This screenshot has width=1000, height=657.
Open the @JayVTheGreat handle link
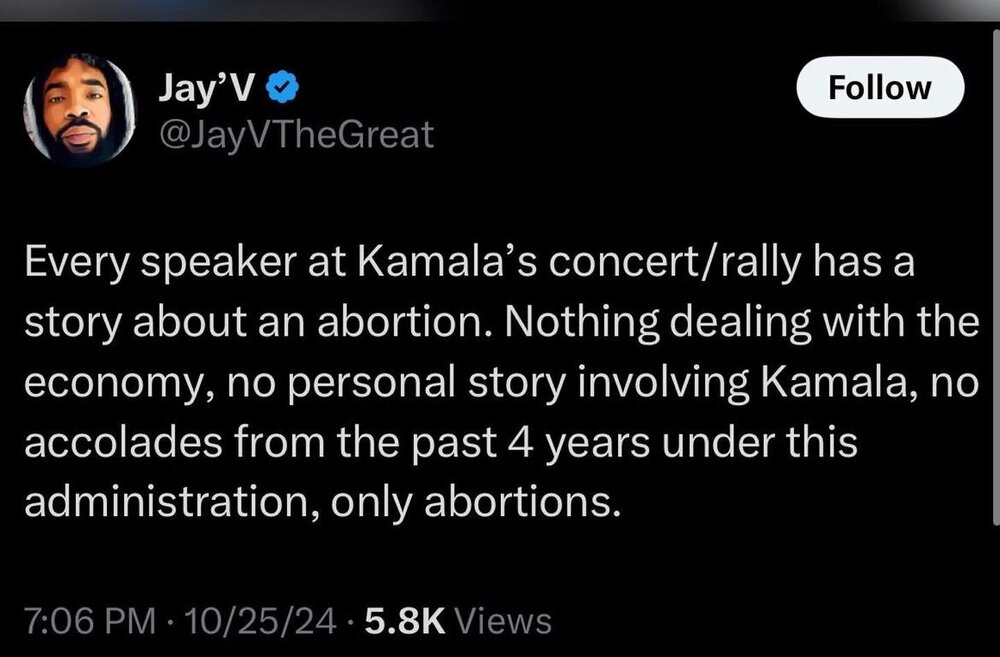pyautogui.click(x=297, y=134)
